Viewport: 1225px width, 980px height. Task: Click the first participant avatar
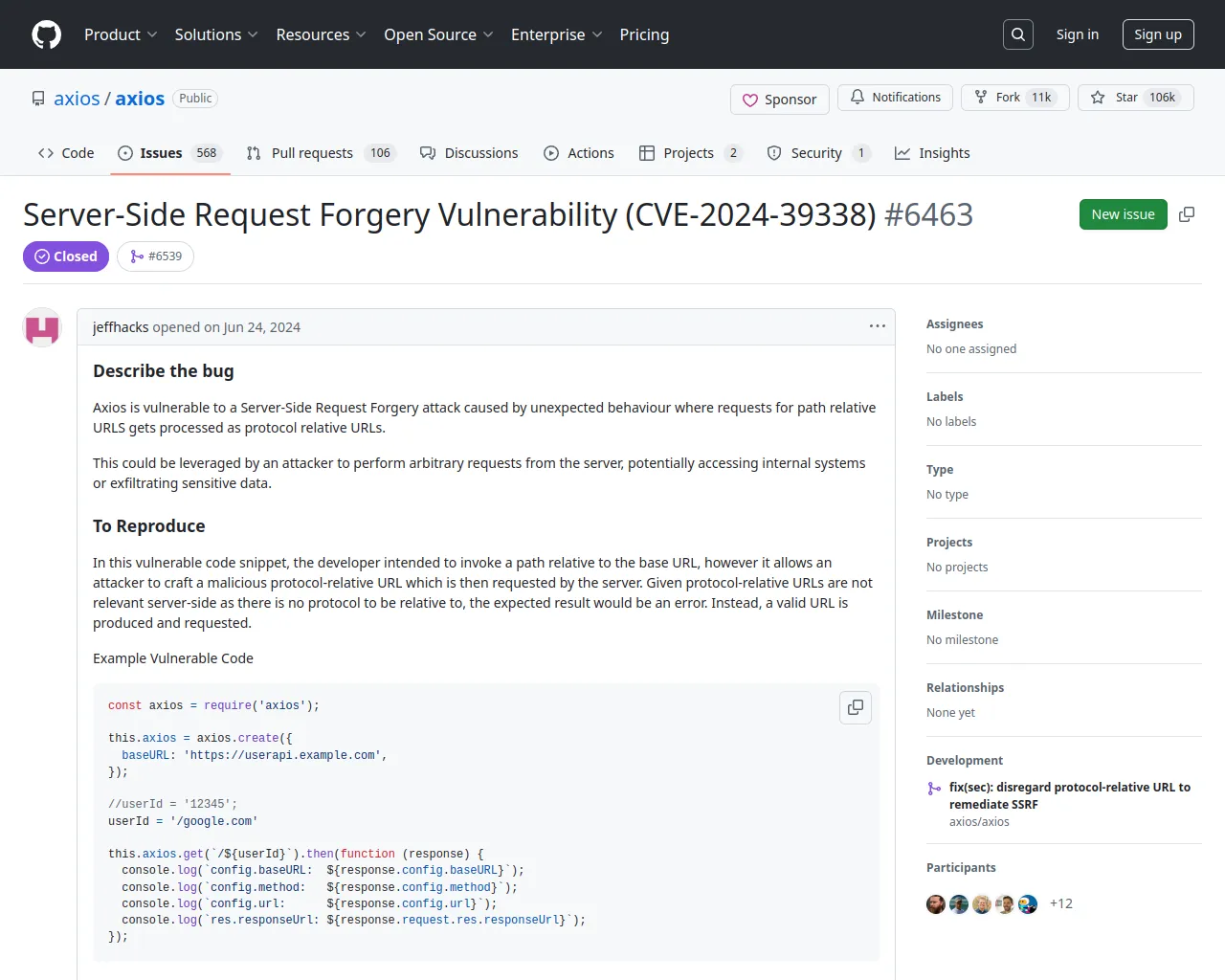pos(936,904)
